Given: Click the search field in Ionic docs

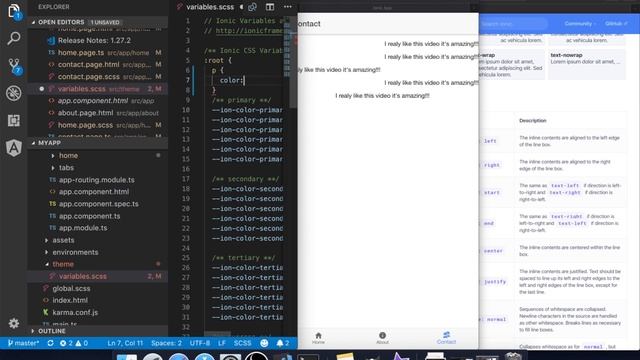Looking at the screenshot, I should tap(513, 24).
